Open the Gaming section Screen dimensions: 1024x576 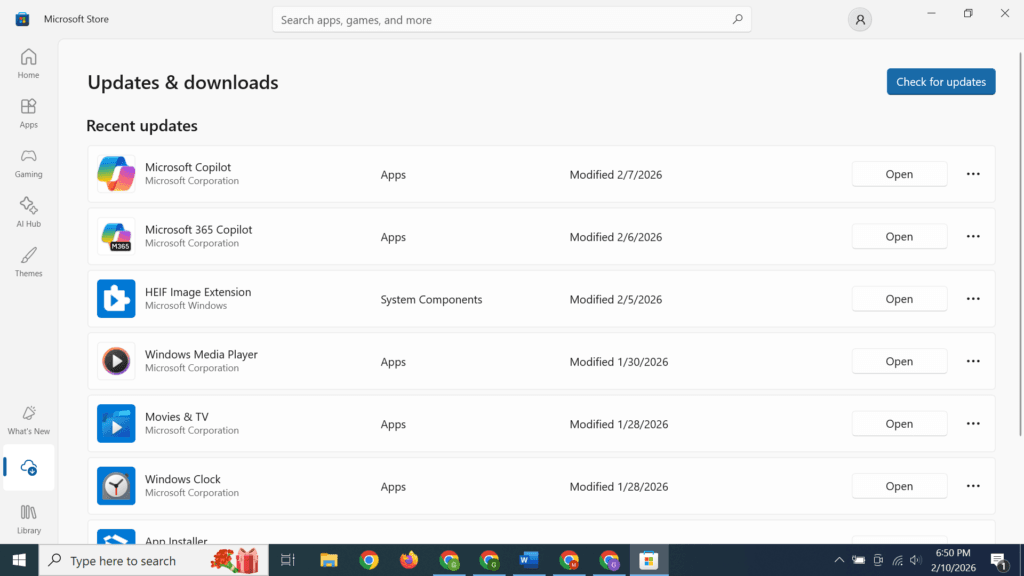(27, 162)
